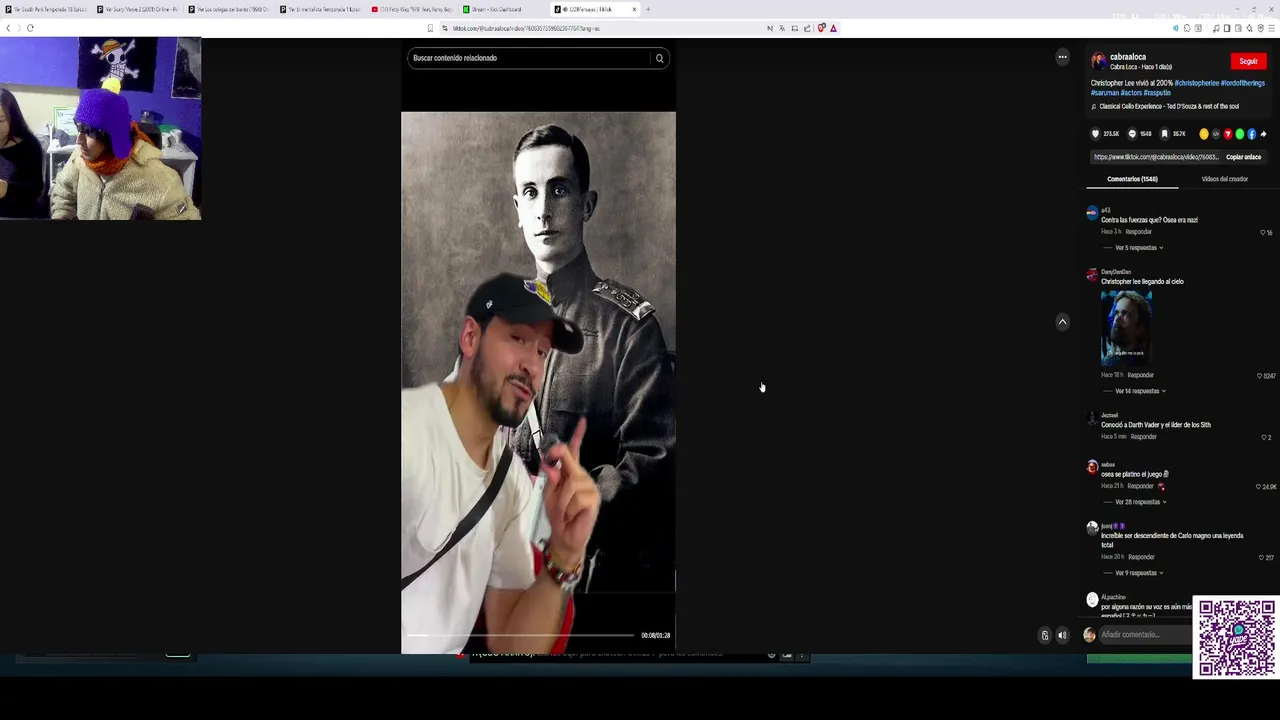
Task: Switch to Comentarios (1548) tab
Action: [x=1132, y=179]
